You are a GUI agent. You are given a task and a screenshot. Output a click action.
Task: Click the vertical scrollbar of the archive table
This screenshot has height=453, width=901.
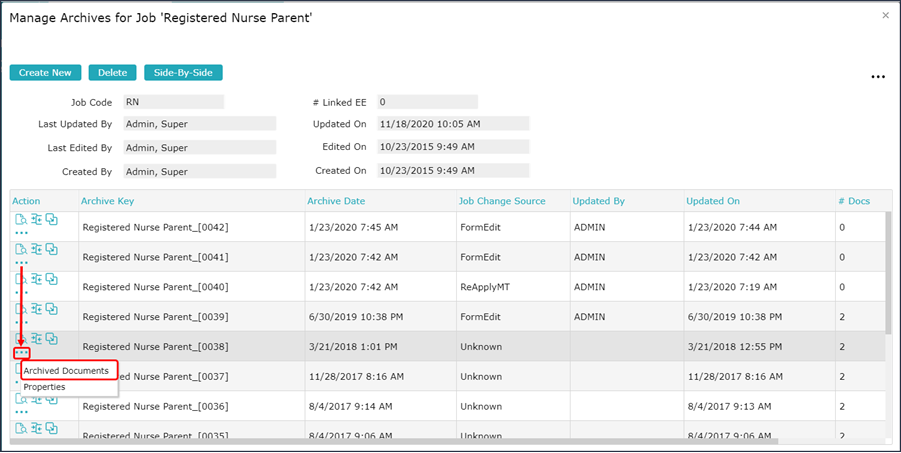point(886,280)
